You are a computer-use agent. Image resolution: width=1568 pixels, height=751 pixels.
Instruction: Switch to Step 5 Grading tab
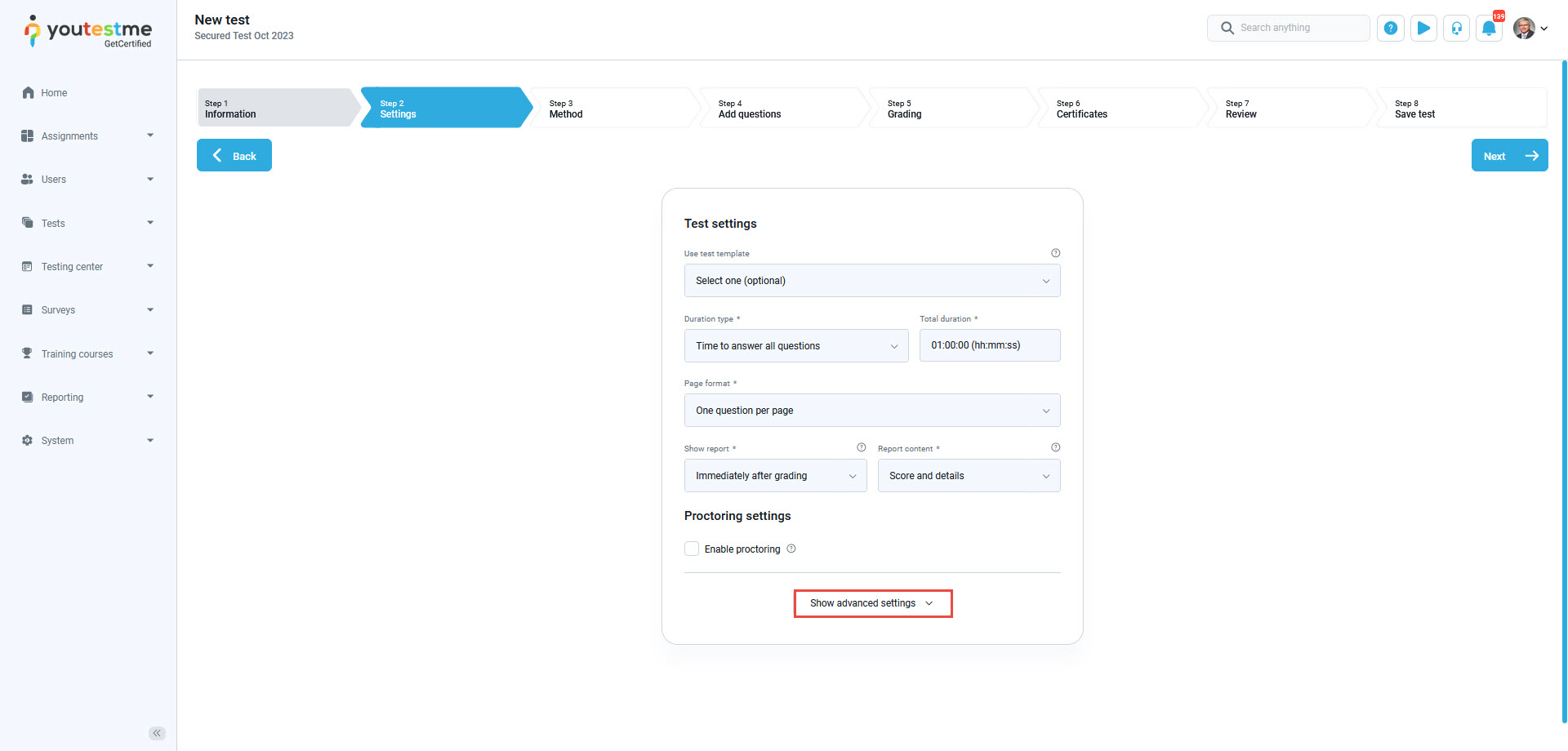[x=947, y=107]
